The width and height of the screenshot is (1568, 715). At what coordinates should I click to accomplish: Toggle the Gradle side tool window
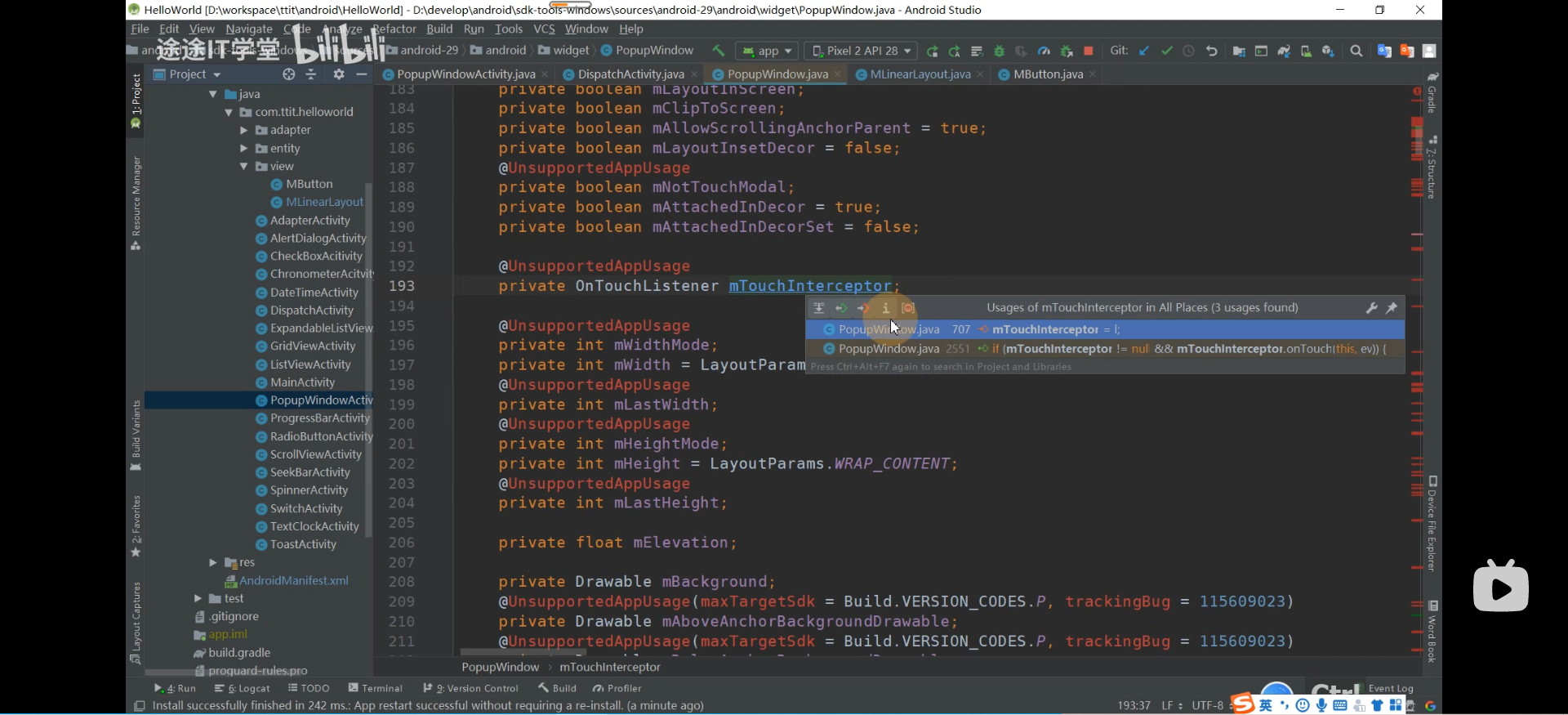coord(1432,92)
